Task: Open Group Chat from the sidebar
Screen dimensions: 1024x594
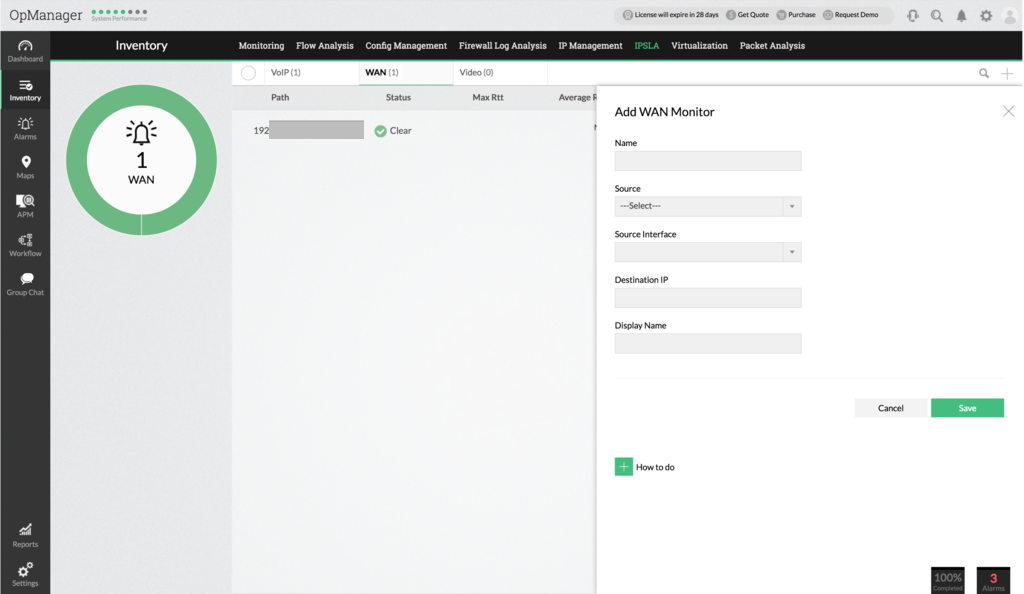Action: pos(24,285)
